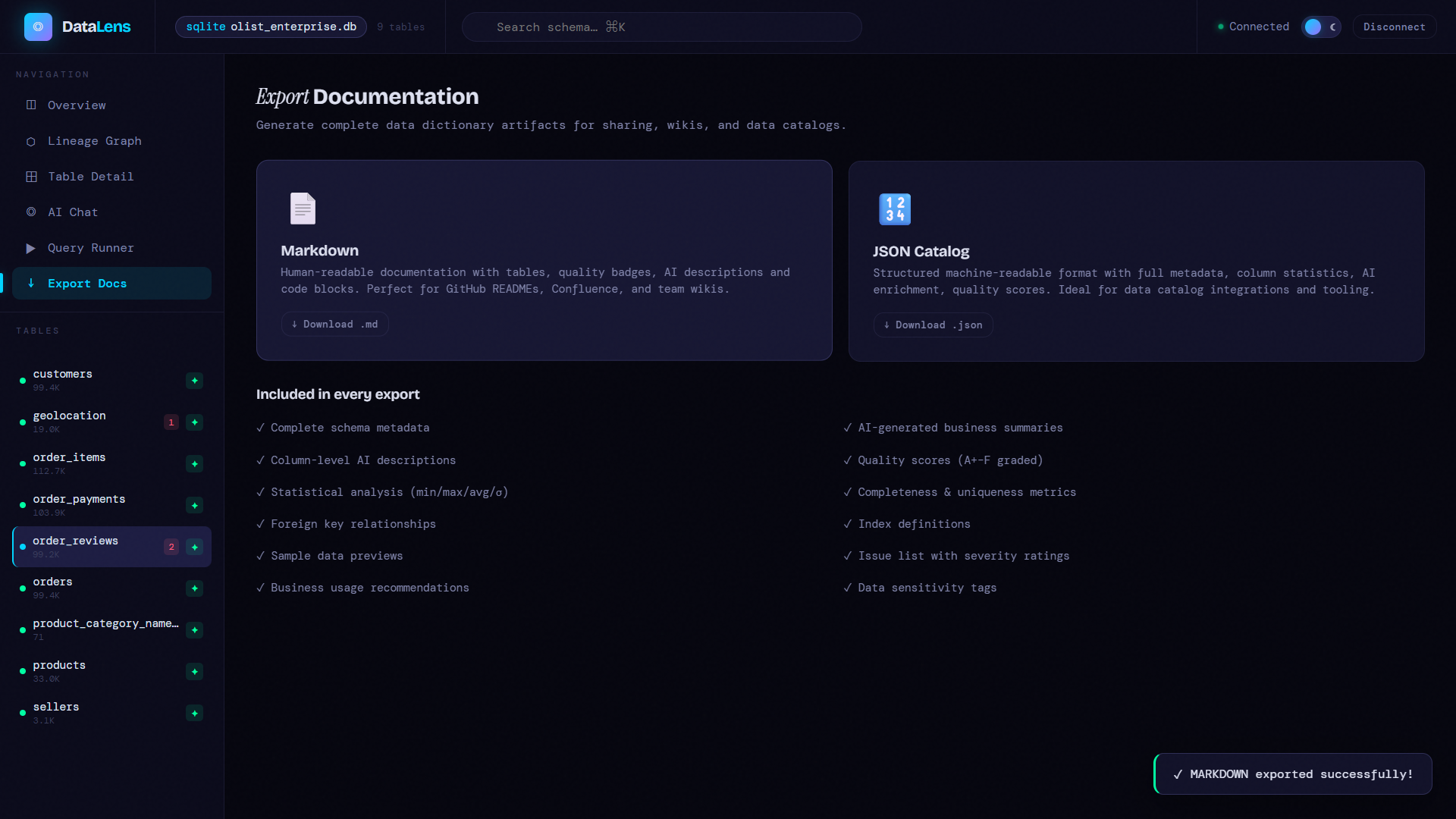The width and height of the screenshot is (1456, 819).
Task: Click 'Business usage recommendations' item
Action: (362, 588)
